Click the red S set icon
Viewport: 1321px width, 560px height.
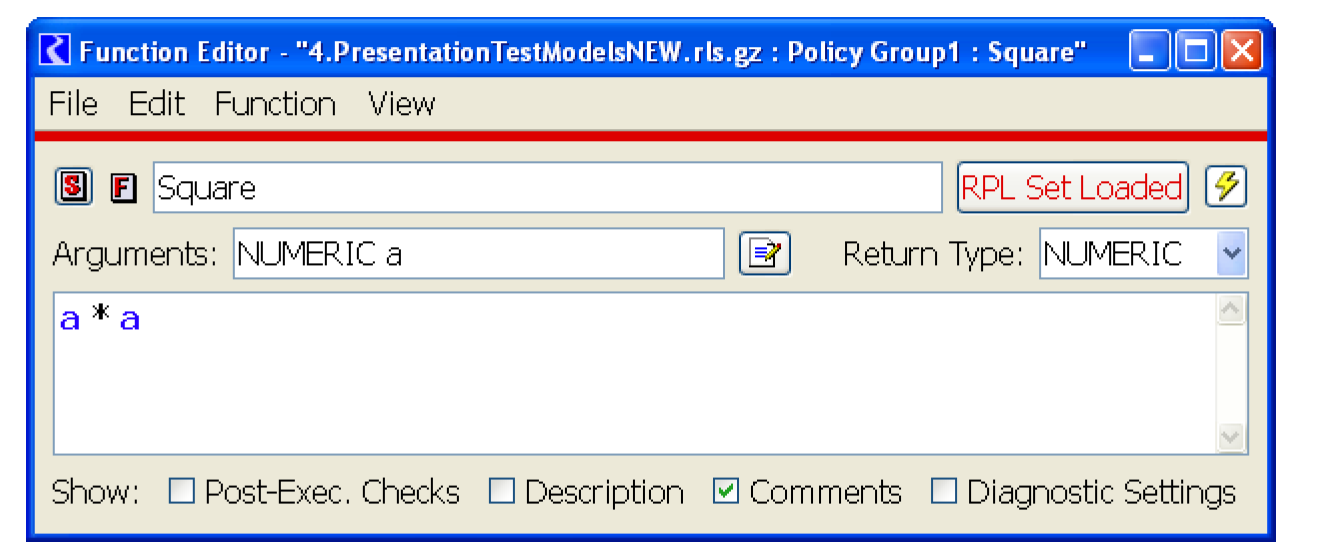pos(72,187)
